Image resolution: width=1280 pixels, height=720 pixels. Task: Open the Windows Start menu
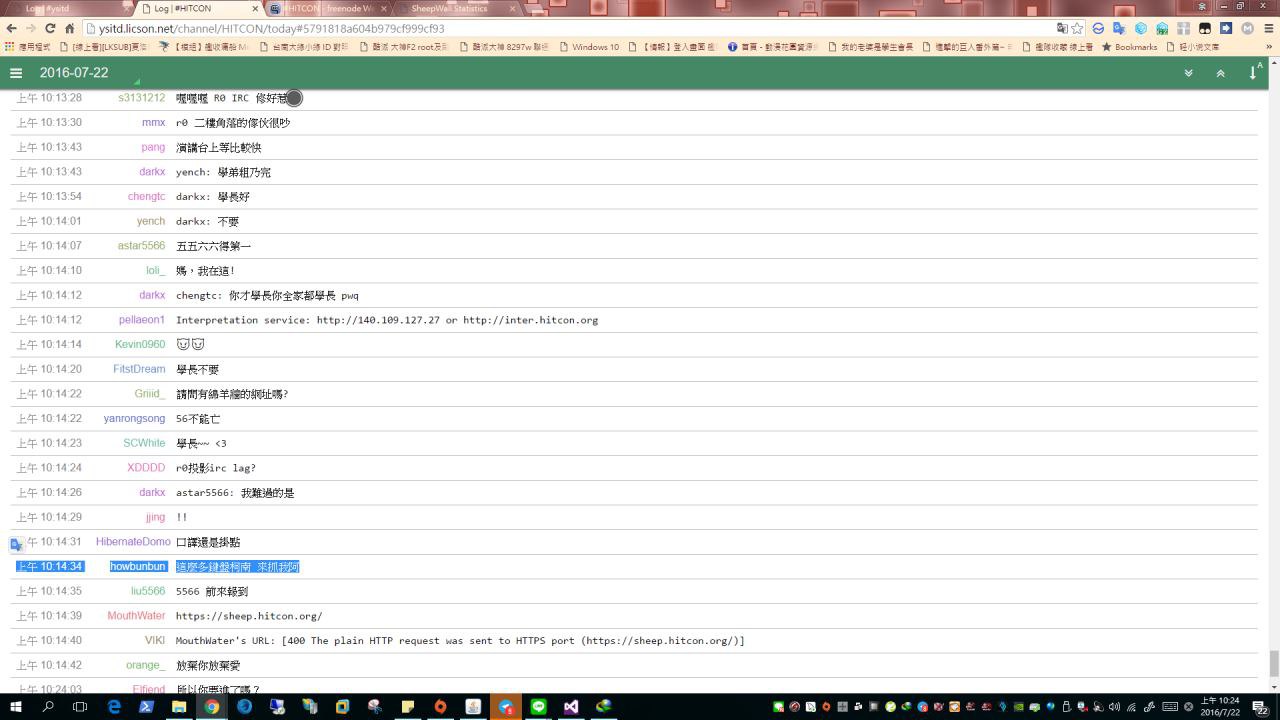tap(16, 707)
